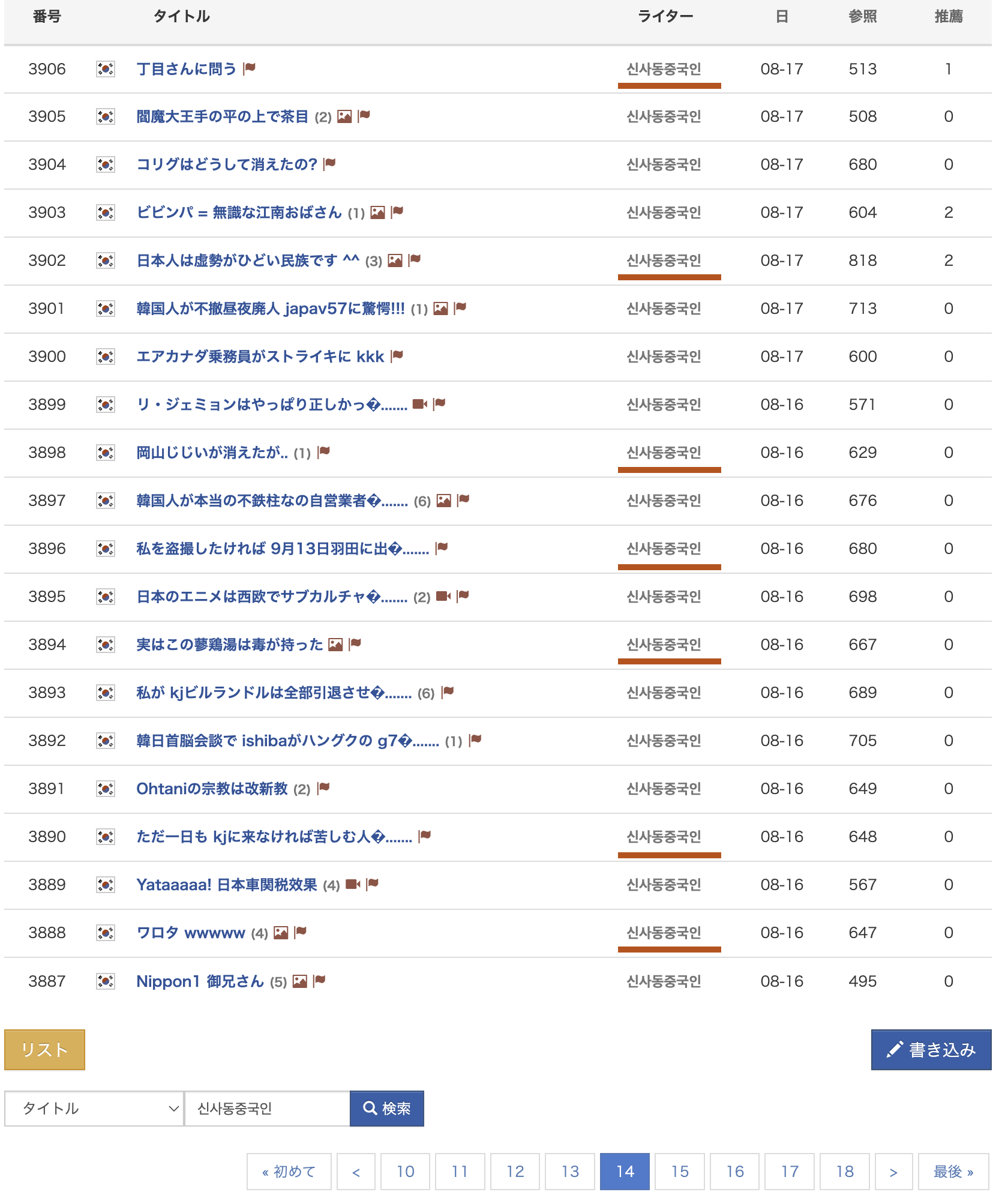Click writer name on post 3898 row
This screenshot has height=1204, width=996.
coord(664,453)
